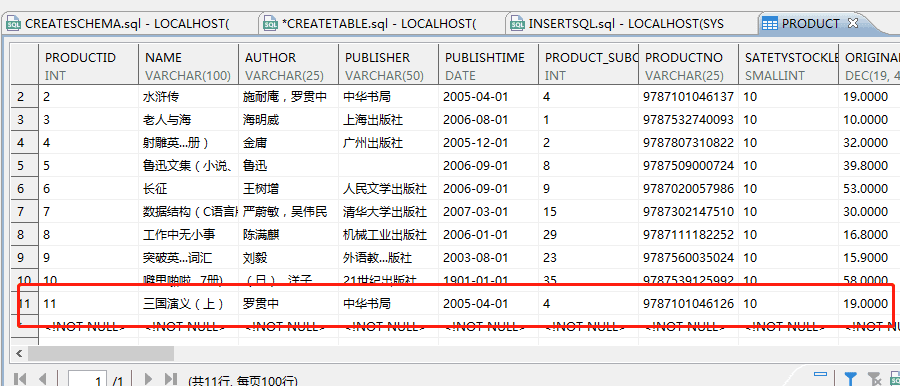Image resolution: width=900 pixels, height=386 pixels.
Task: Select row header number 5
Action: [x=25, y=165]
